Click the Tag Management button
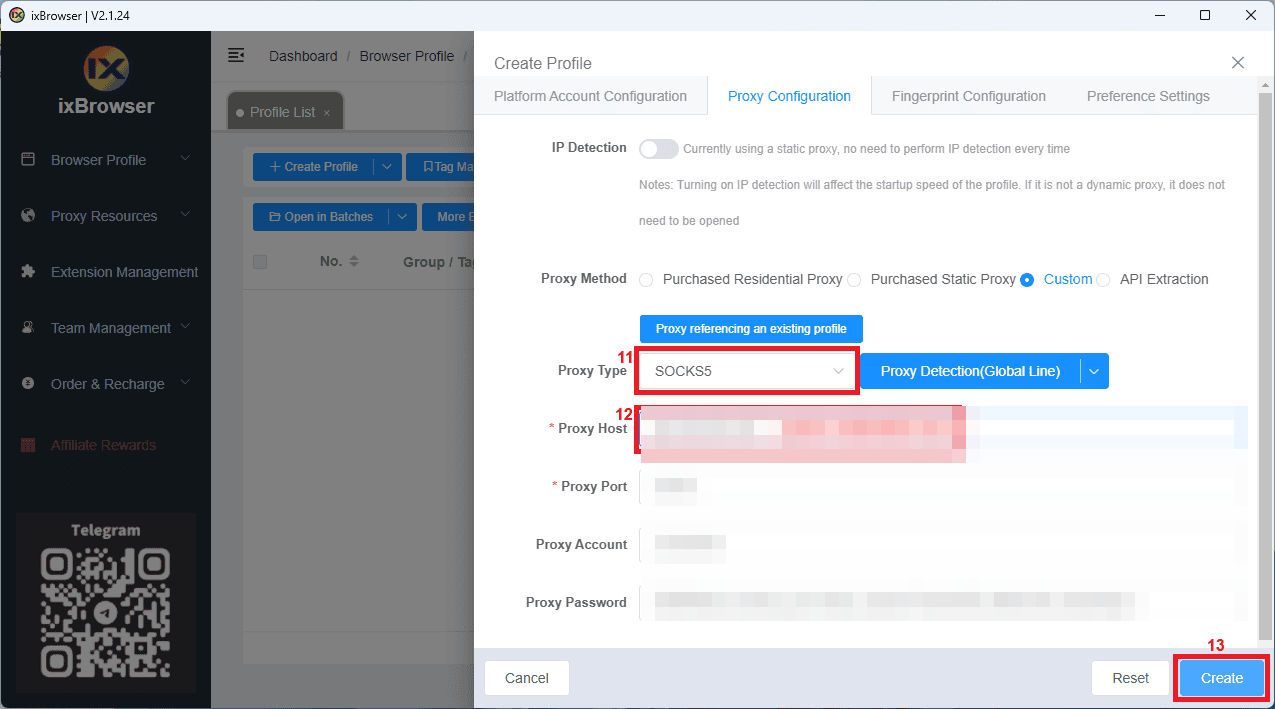This screenshot has width=1275, height=709. [x=440, y=167]
